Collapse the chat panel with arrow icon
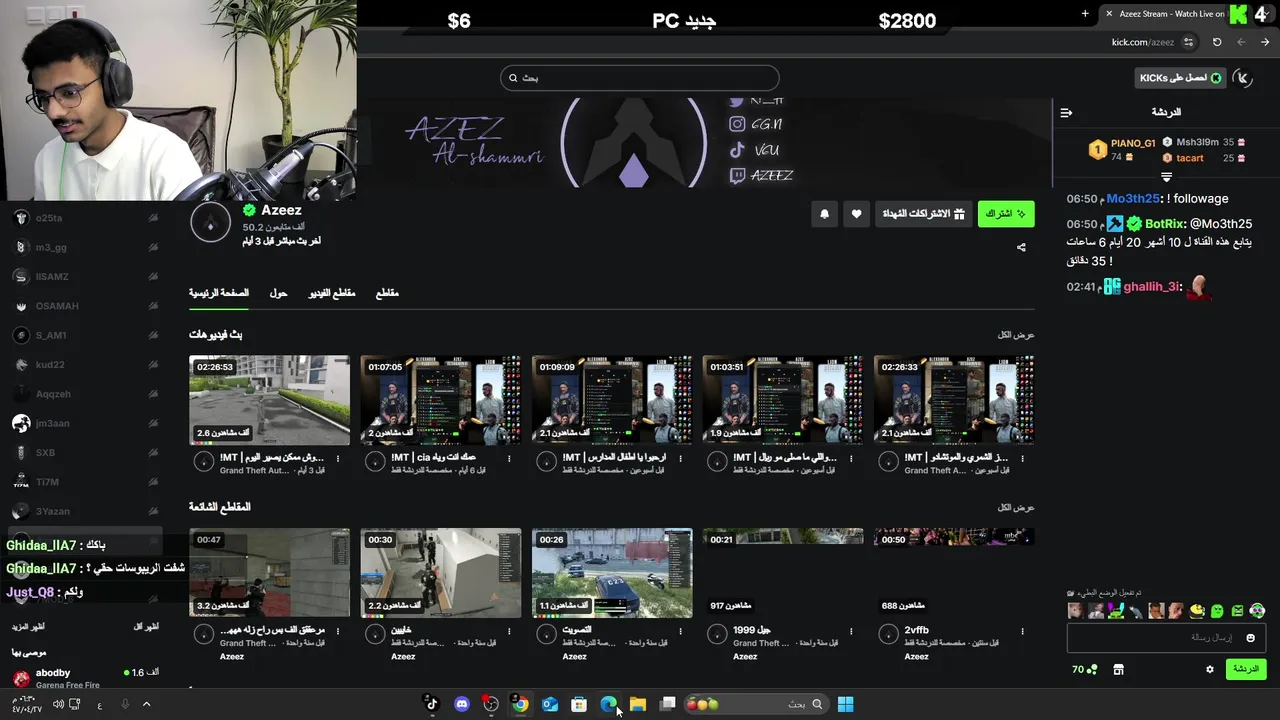 click(1066, 112)
